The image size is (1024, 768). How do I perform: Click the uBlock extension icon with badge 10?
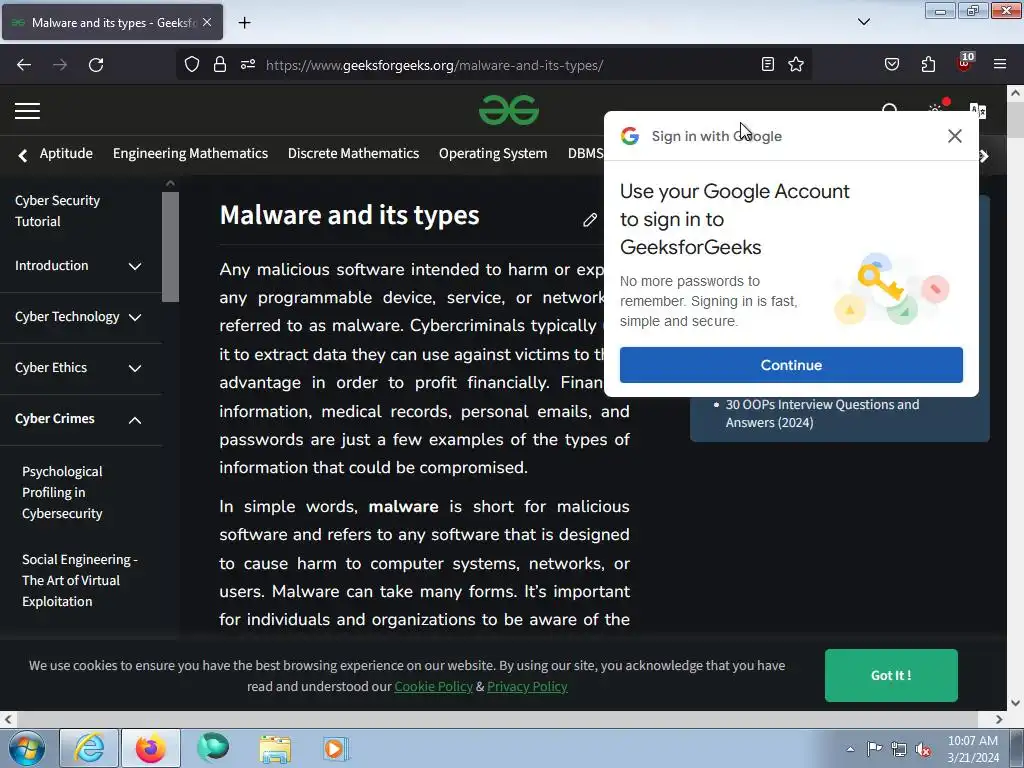coord(965,63)
